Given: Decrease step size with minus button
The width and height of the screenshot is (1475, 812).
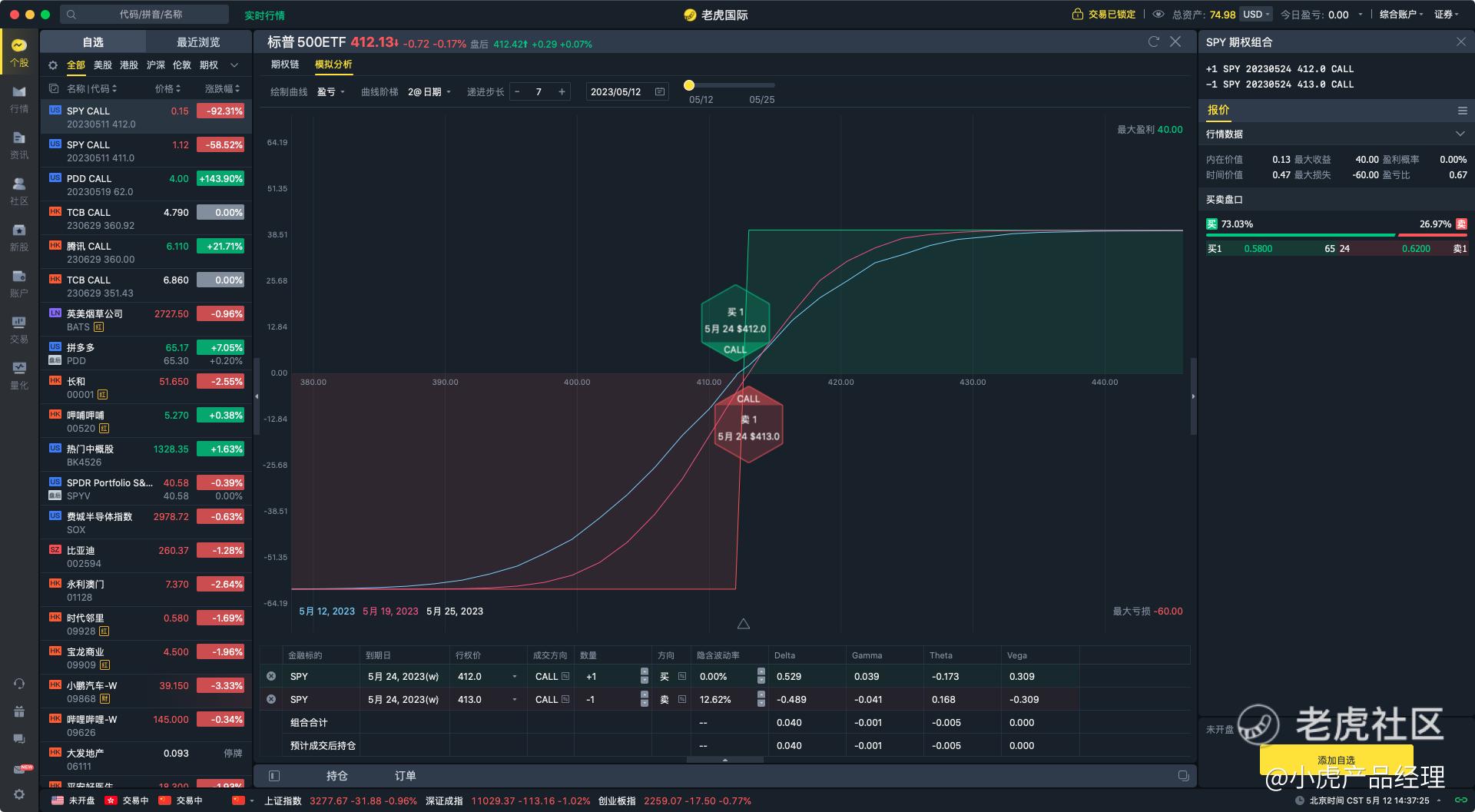Looking at the screenshot, I should coord(517,91).
